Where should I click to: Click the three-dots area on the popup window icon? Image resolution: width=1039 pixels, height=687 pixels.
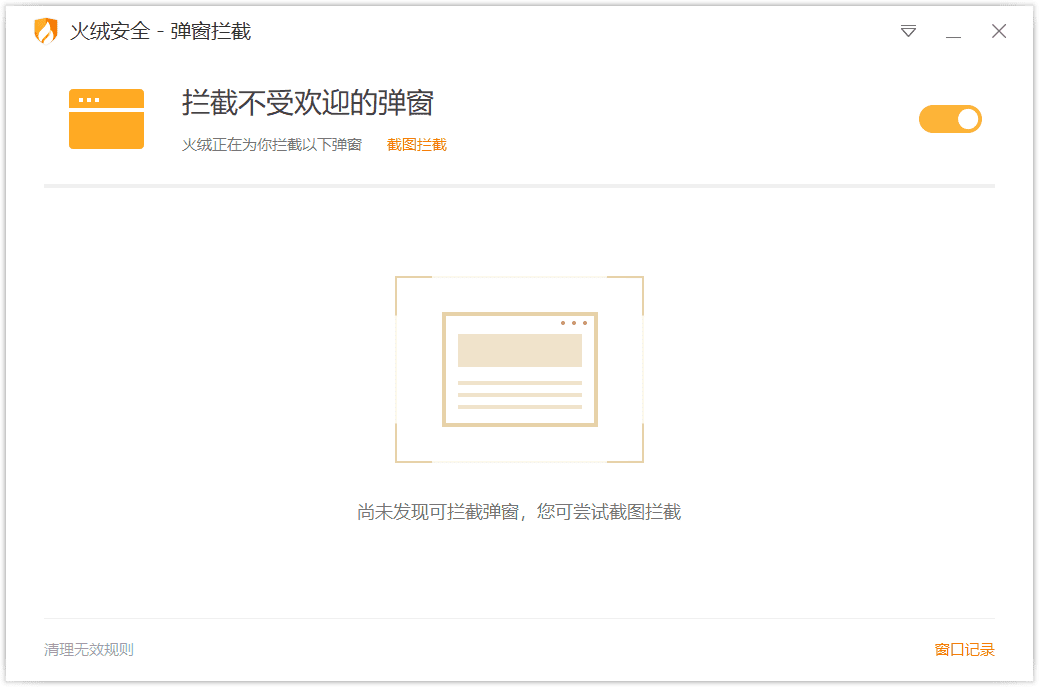pyautogui.click(x=95, y=98)
